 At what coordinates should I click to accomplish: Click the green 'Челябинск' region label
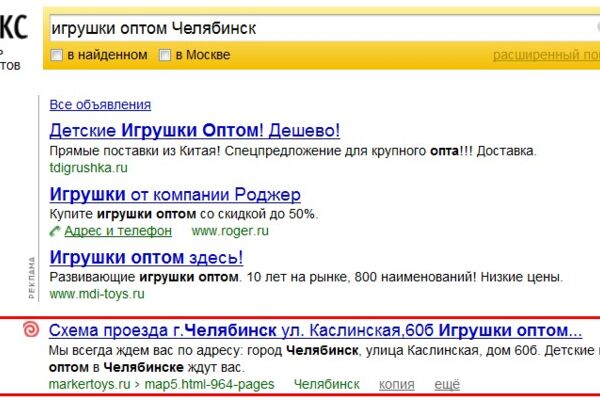click(326, 384)
